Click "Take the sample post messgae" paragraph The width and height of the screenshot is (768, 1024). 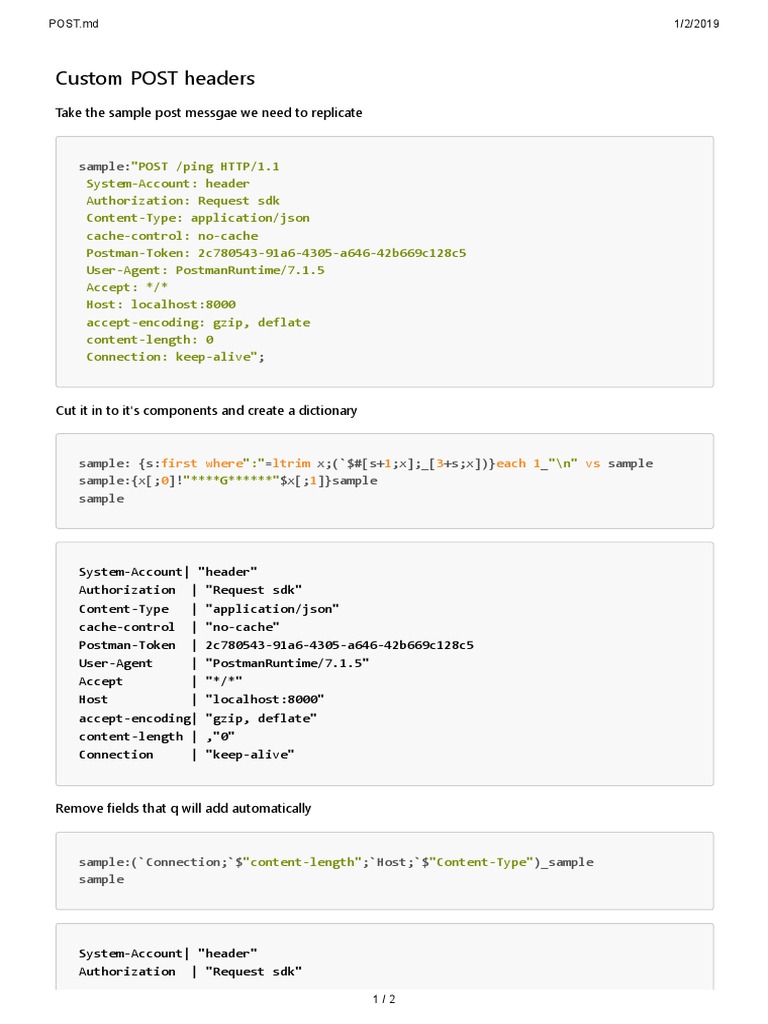point(209,113)
